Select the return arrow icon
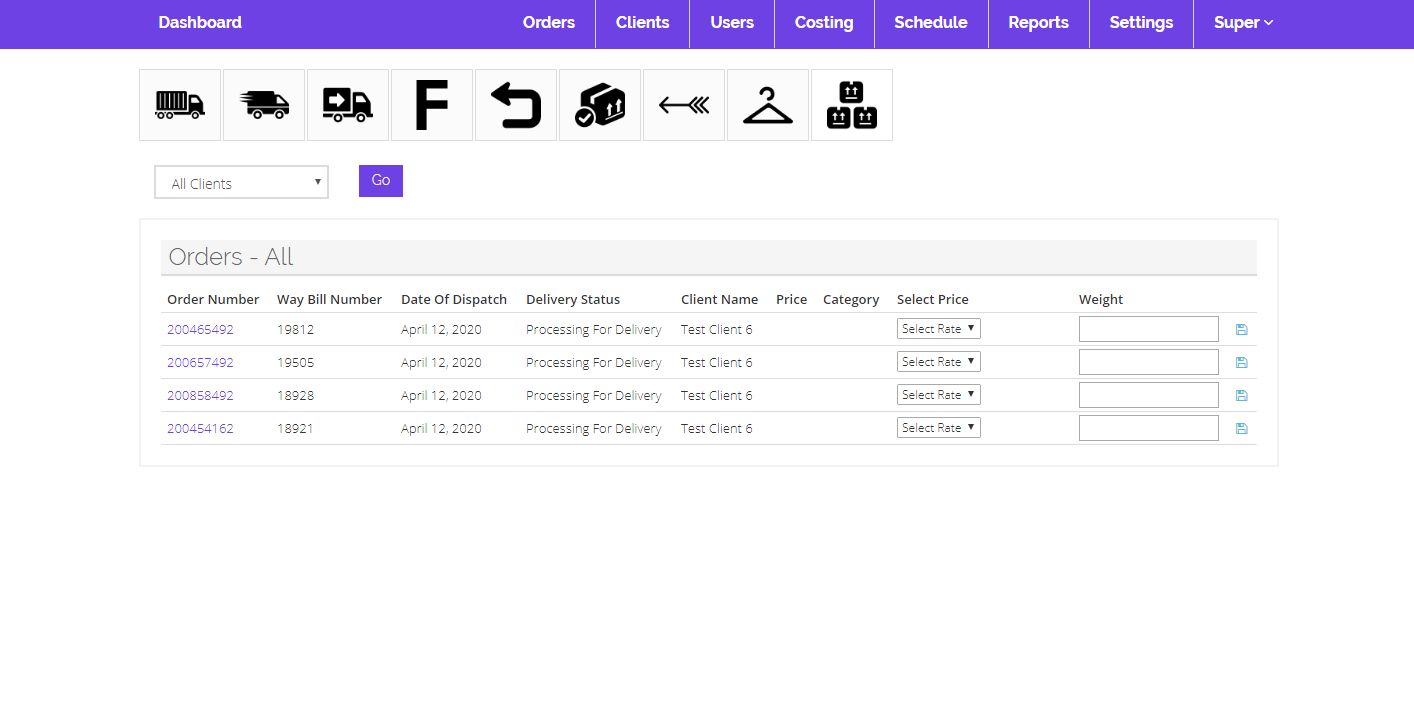The image size is (1414, 715). pyautogui.click(x=516, y=105)
